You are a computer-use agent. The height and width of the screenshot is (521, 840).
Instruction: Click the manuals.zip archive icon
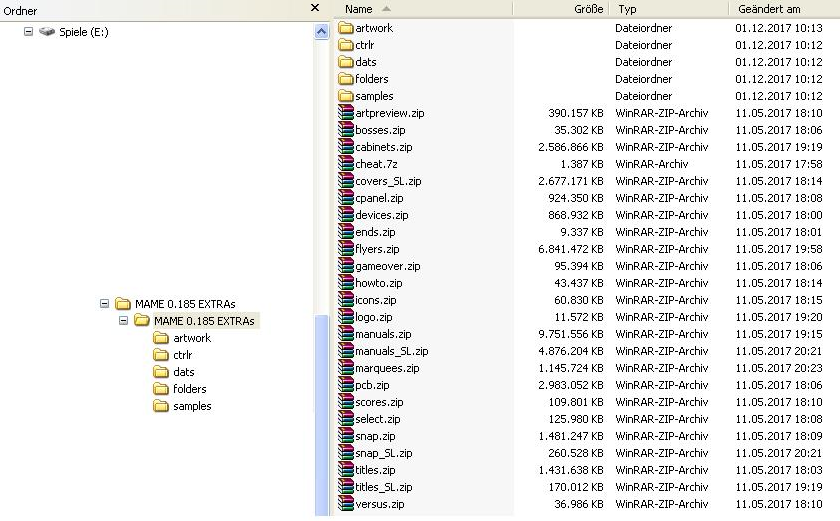(346, 334)
